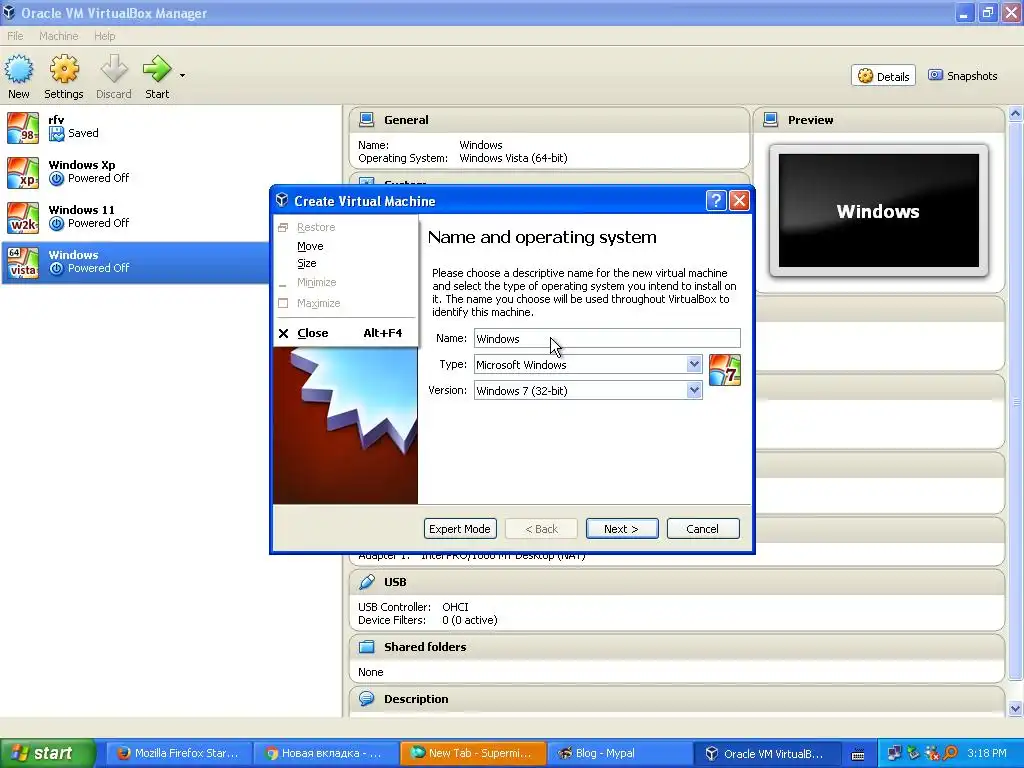This screenshot has width=1024, height=768.
Task: Click the Windows Start button
Action: pos(48,753)
